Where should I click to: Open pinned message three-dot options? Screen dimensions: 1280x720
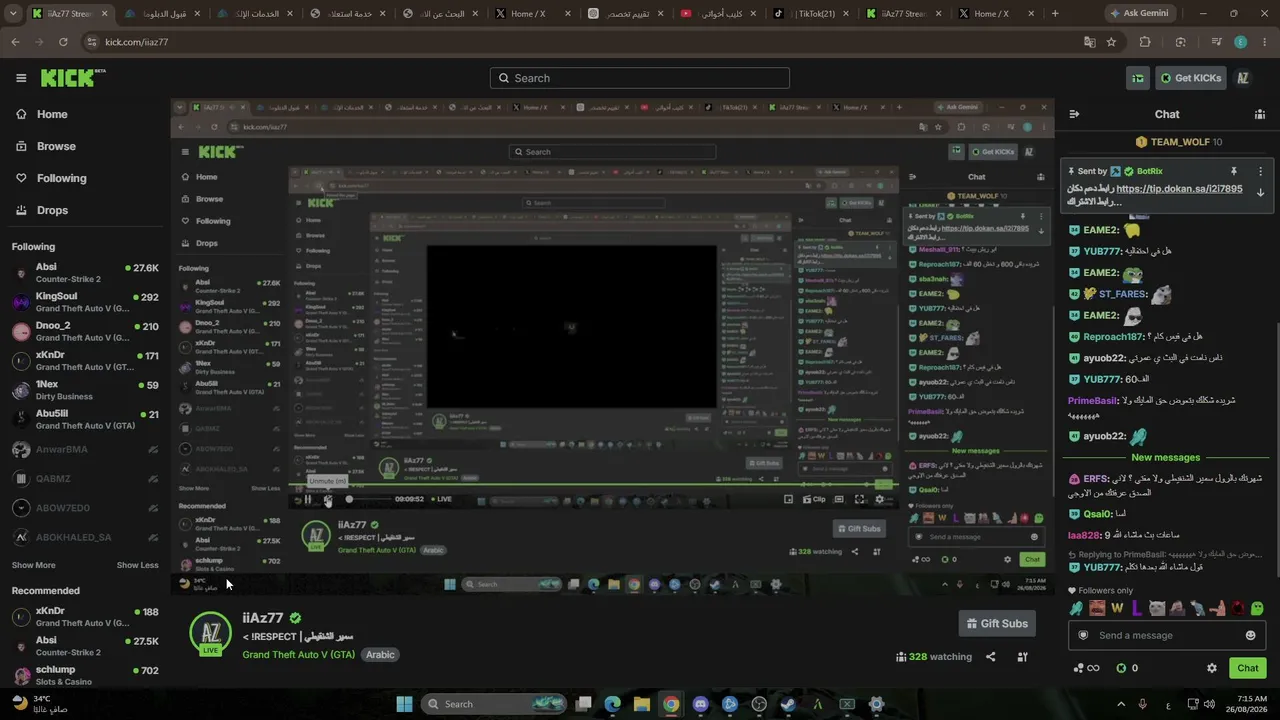1261,171
